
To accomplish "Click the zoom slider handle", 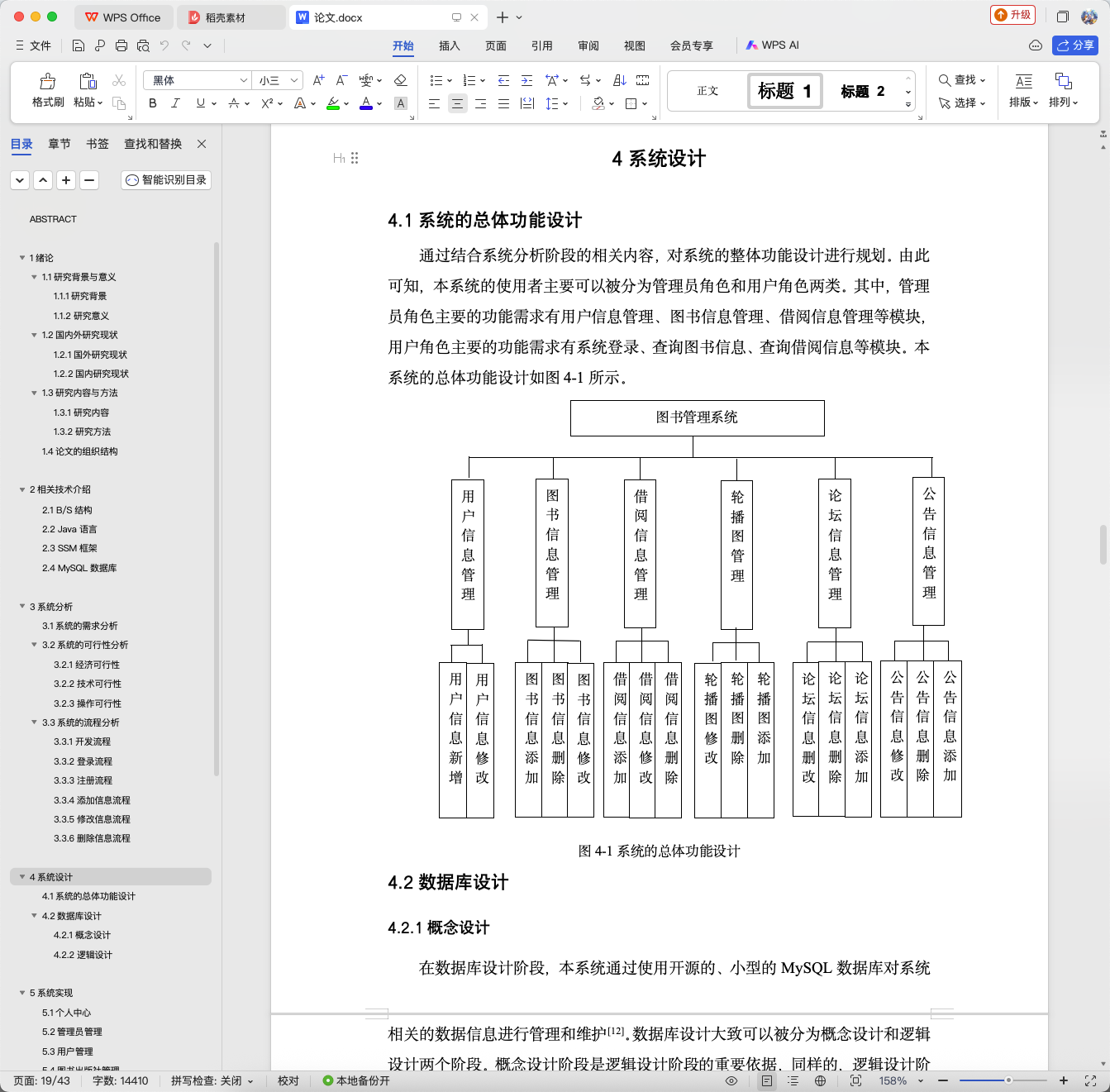I will pos(1008,1080).
